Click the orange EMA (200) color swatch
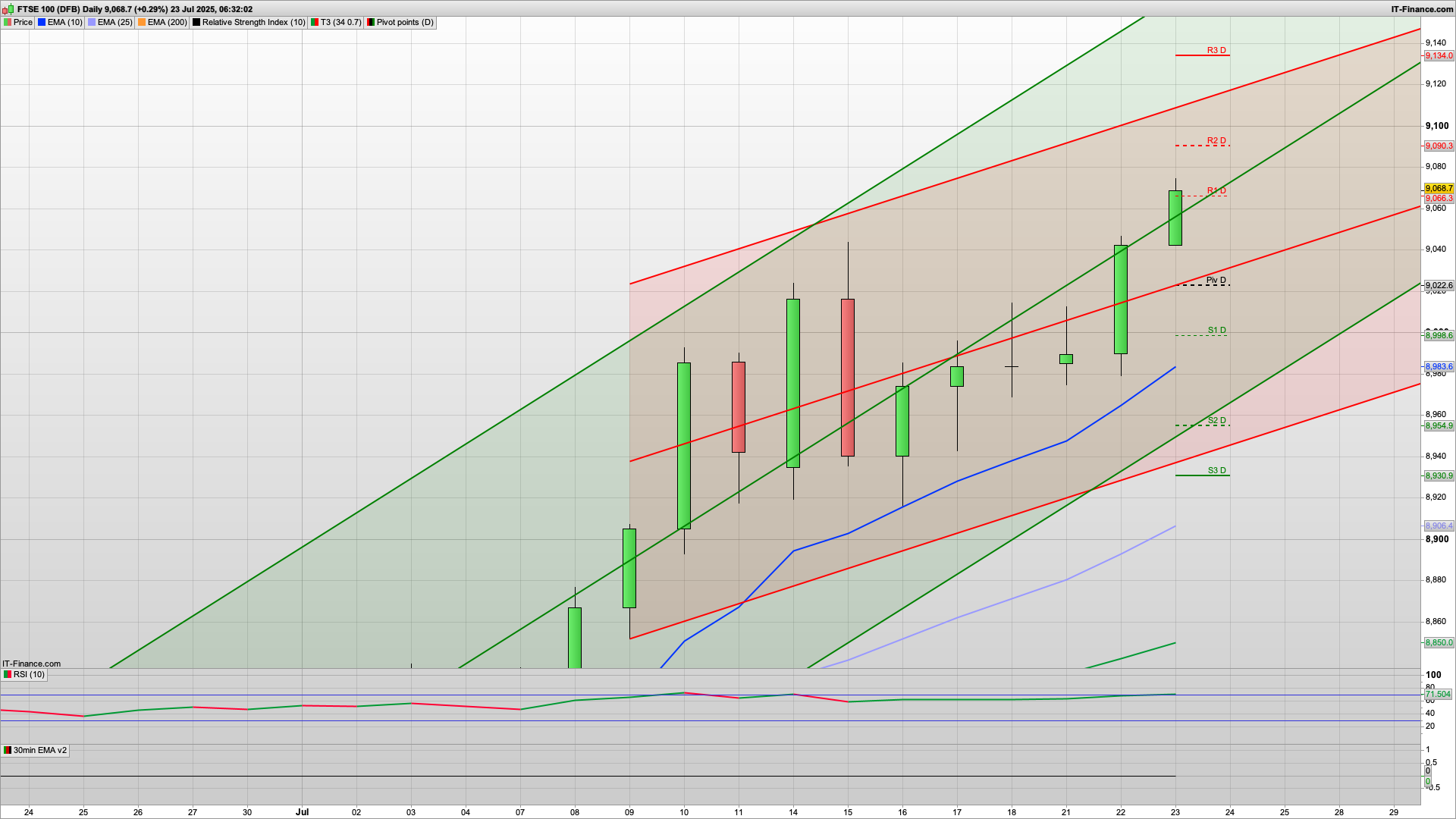This screenshot has width=1456, height=819. click(142, 22)
